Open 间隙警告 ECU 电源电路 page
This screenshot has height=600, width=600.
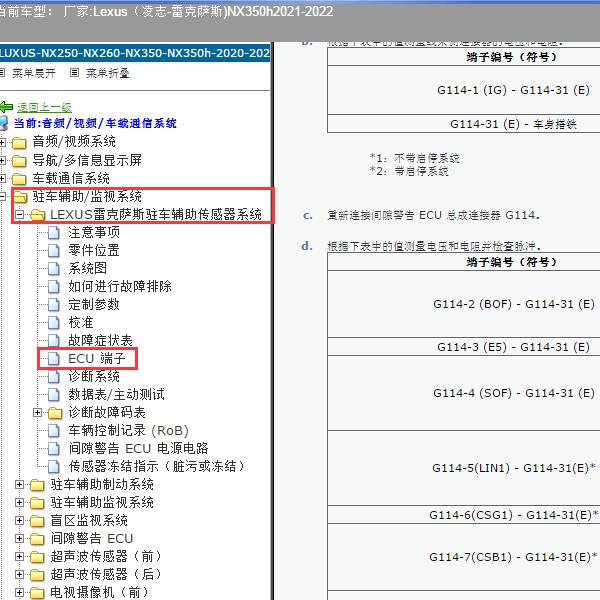click(x=138, y=448)
